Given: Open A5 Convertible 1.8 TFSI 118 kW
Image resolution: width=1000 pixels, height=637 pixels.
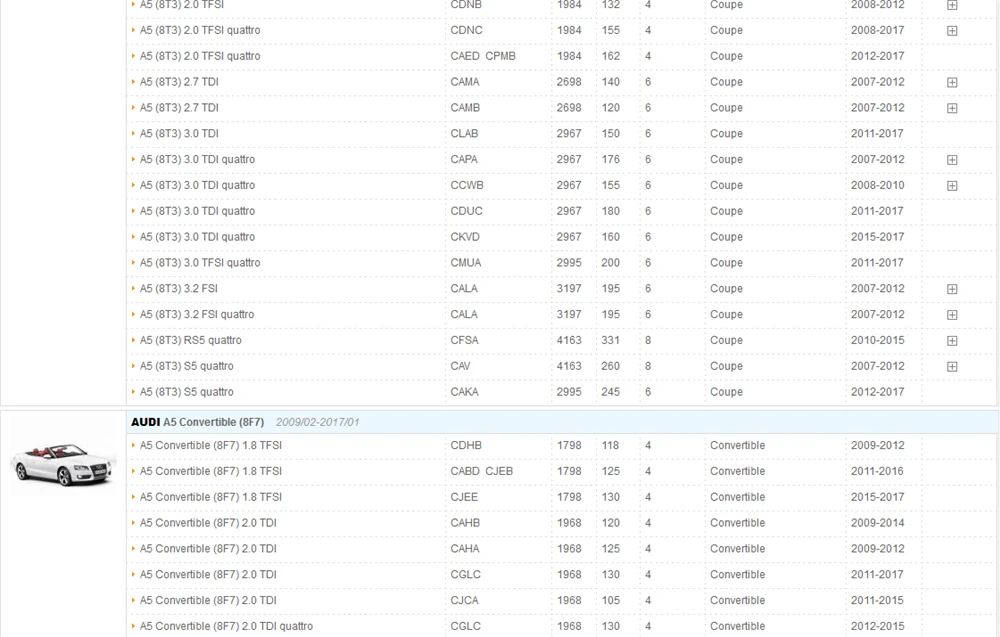Looking at the screenshot, I should click(210, 445).
